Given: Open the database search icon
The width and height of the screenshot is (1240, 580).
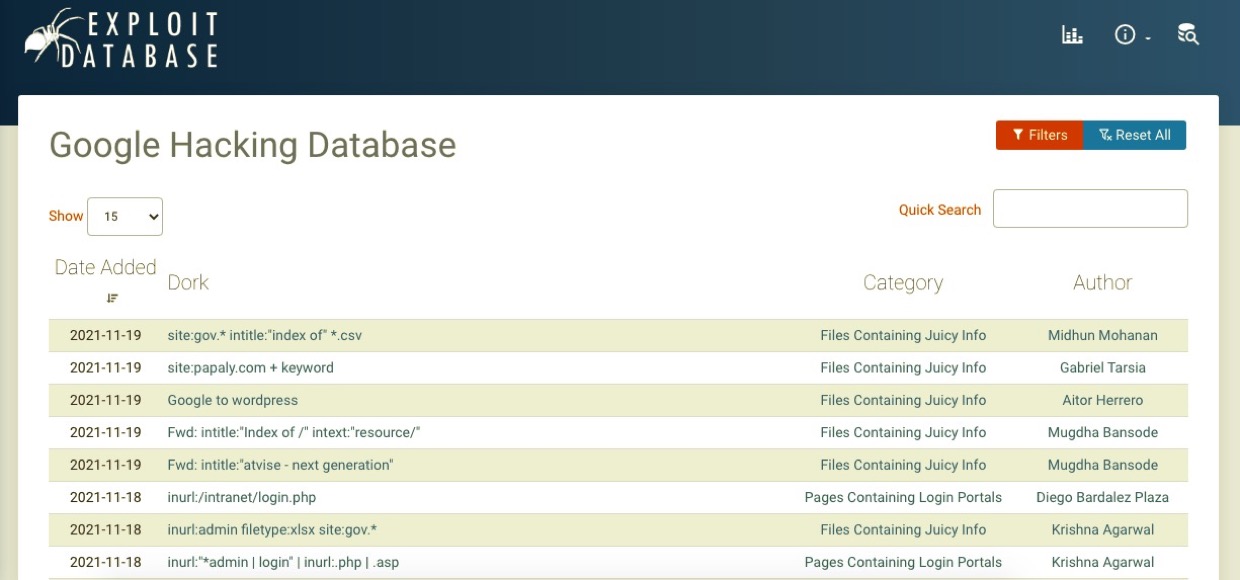Looking at the screenshot, I should (x=1188, y=35).
